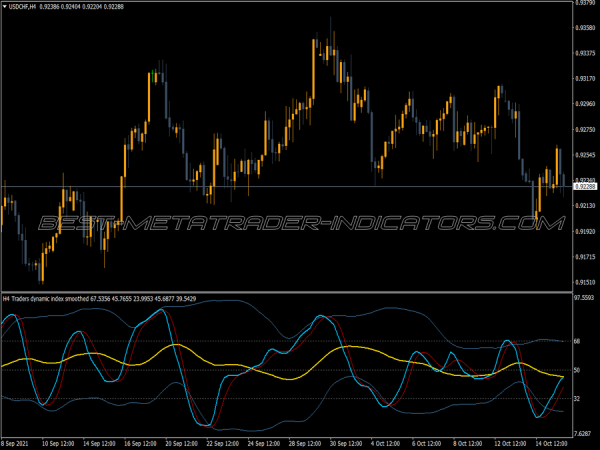This screenshot has height=450, width=600.
Task: Click the 30 Sep 12:00 time label
Action: pyautogui.click(x=346, y=444)
